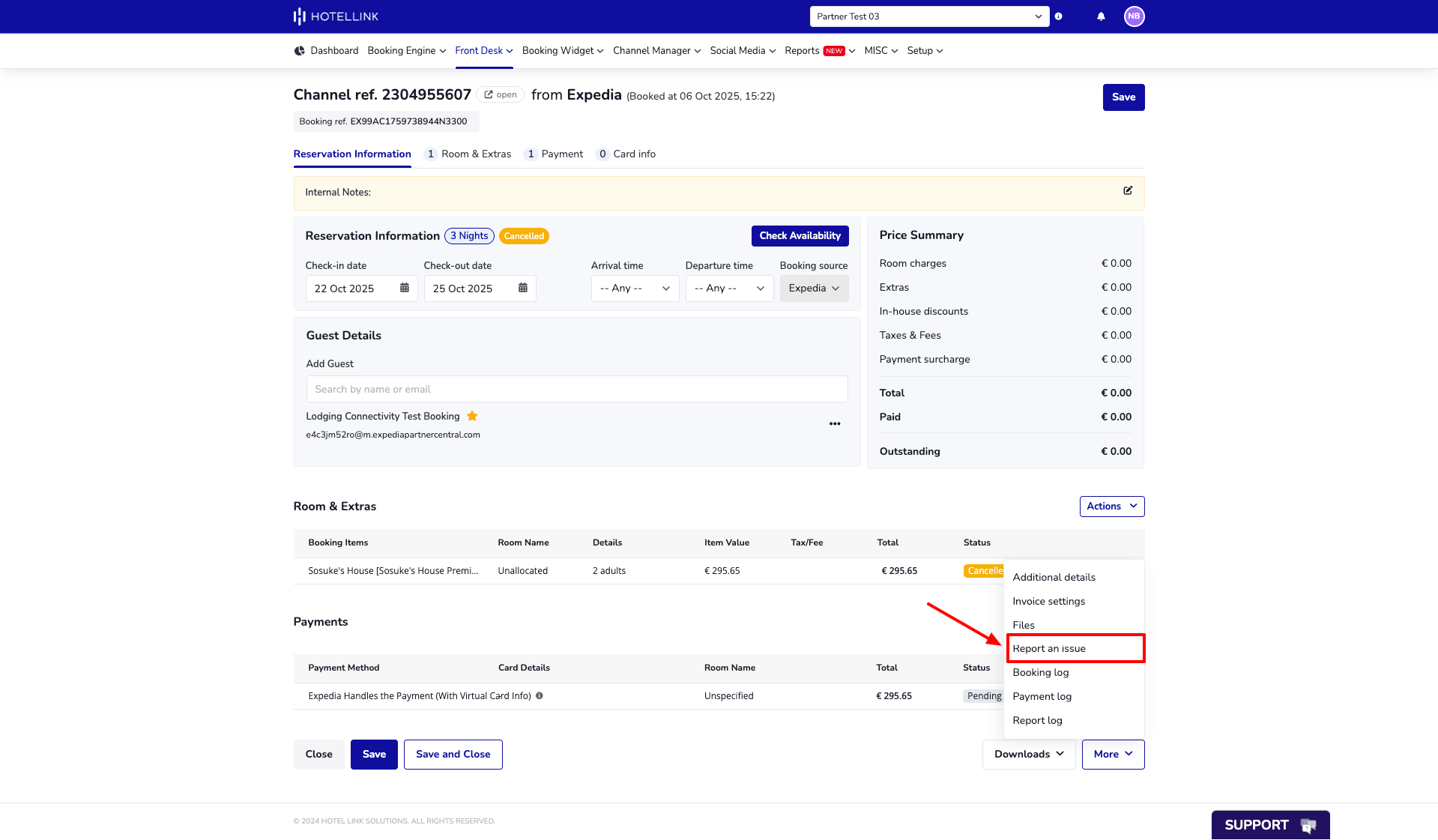The image size is (1438, 840).
Task: Click the info icon next to virtual card payment
Action: (540, 695)
